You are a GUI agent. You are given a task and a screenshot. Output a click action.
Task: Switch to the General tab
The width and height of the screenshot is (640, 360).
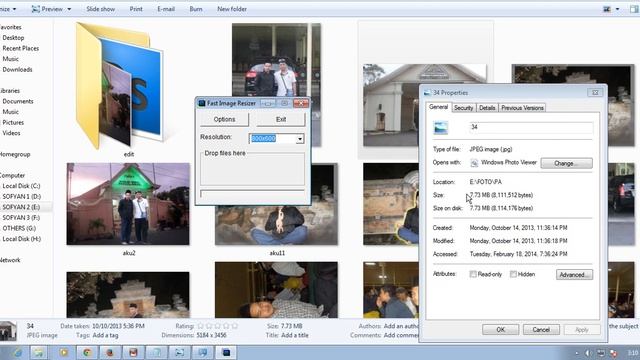click(x=438, y=107)
